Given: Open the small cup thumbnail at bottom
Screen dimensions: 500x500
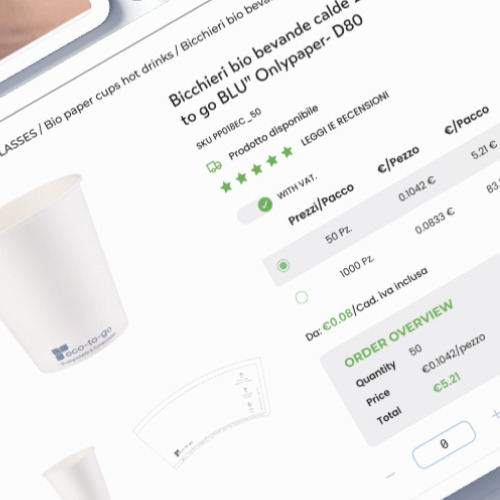Looking at the screenshot, I should pyautogui.click(x=78, y=473).
